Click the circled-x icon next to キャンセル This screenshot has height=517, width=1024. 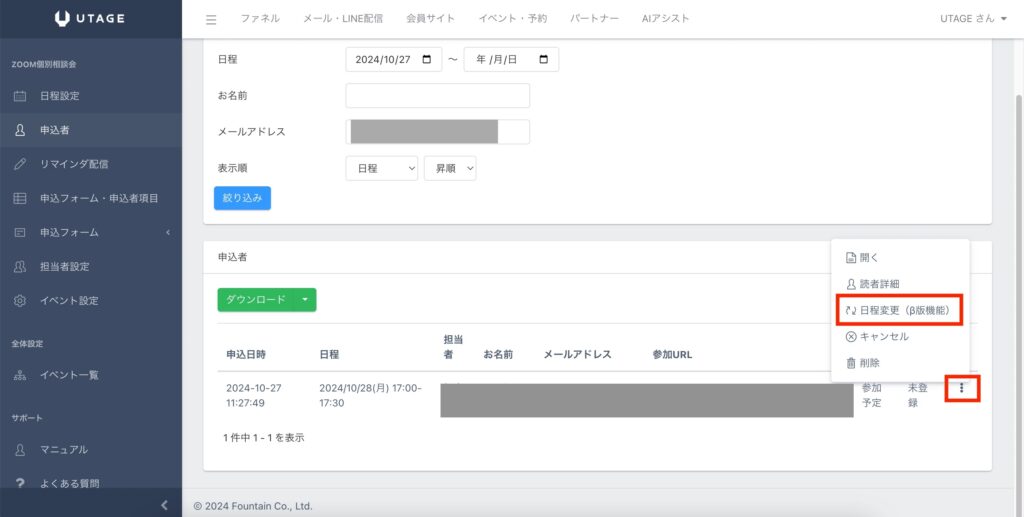click(x=851, y=337)
